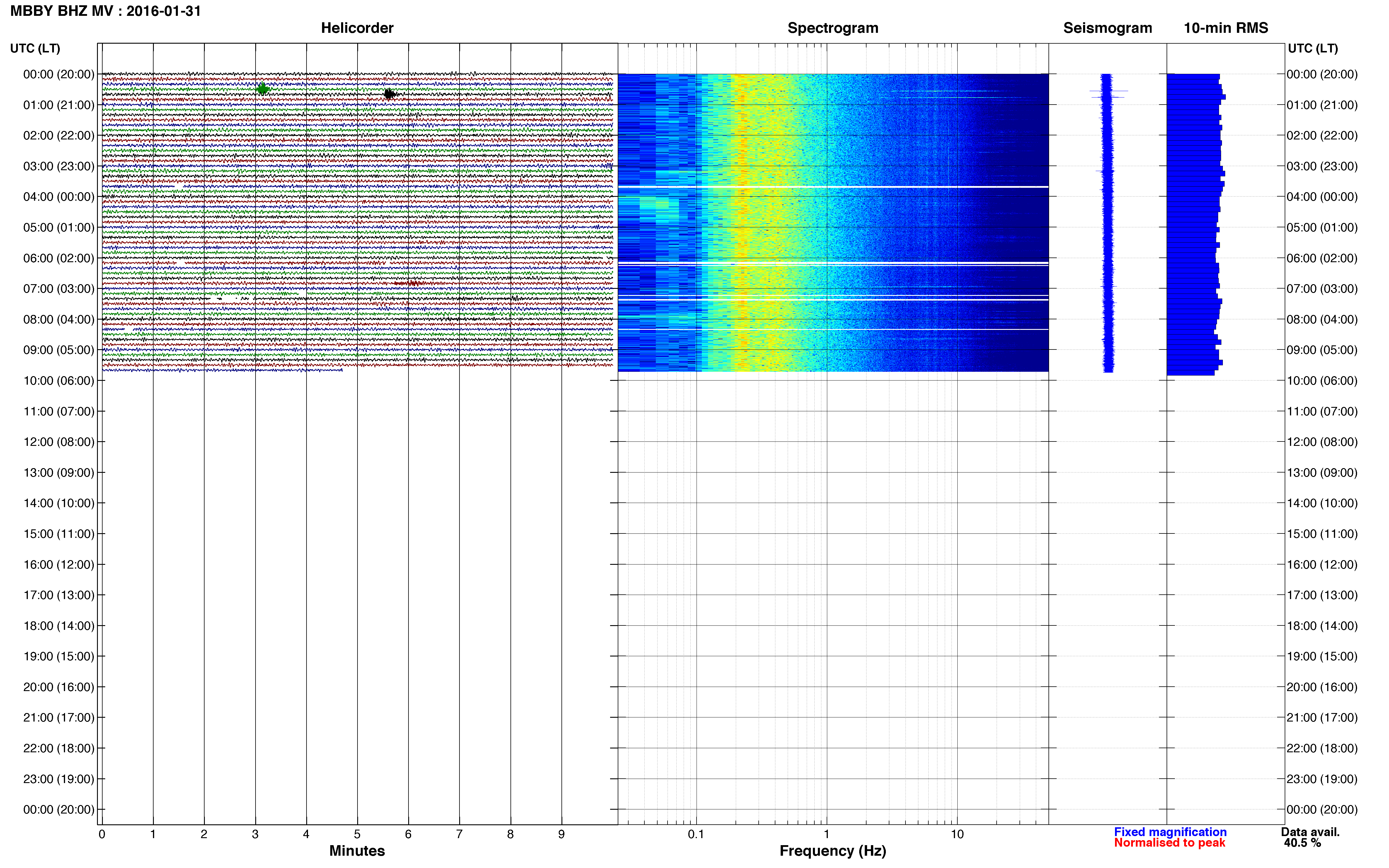Click the UTC (LT) label above the Helicorder axis
This screenshot has width=1389, height=868.
(x=35, y=48)
